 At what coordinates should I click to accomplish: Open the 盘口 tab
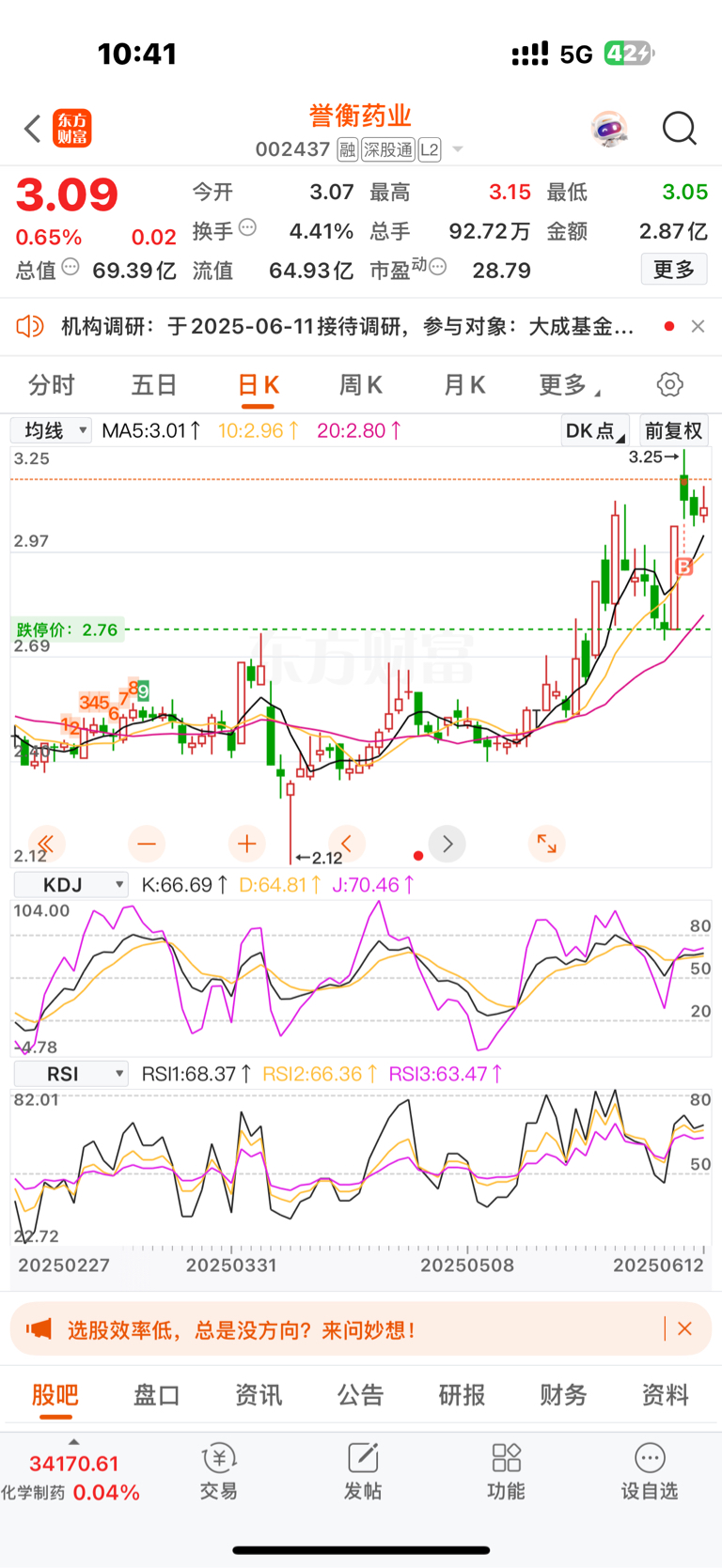pos(156,1394)
